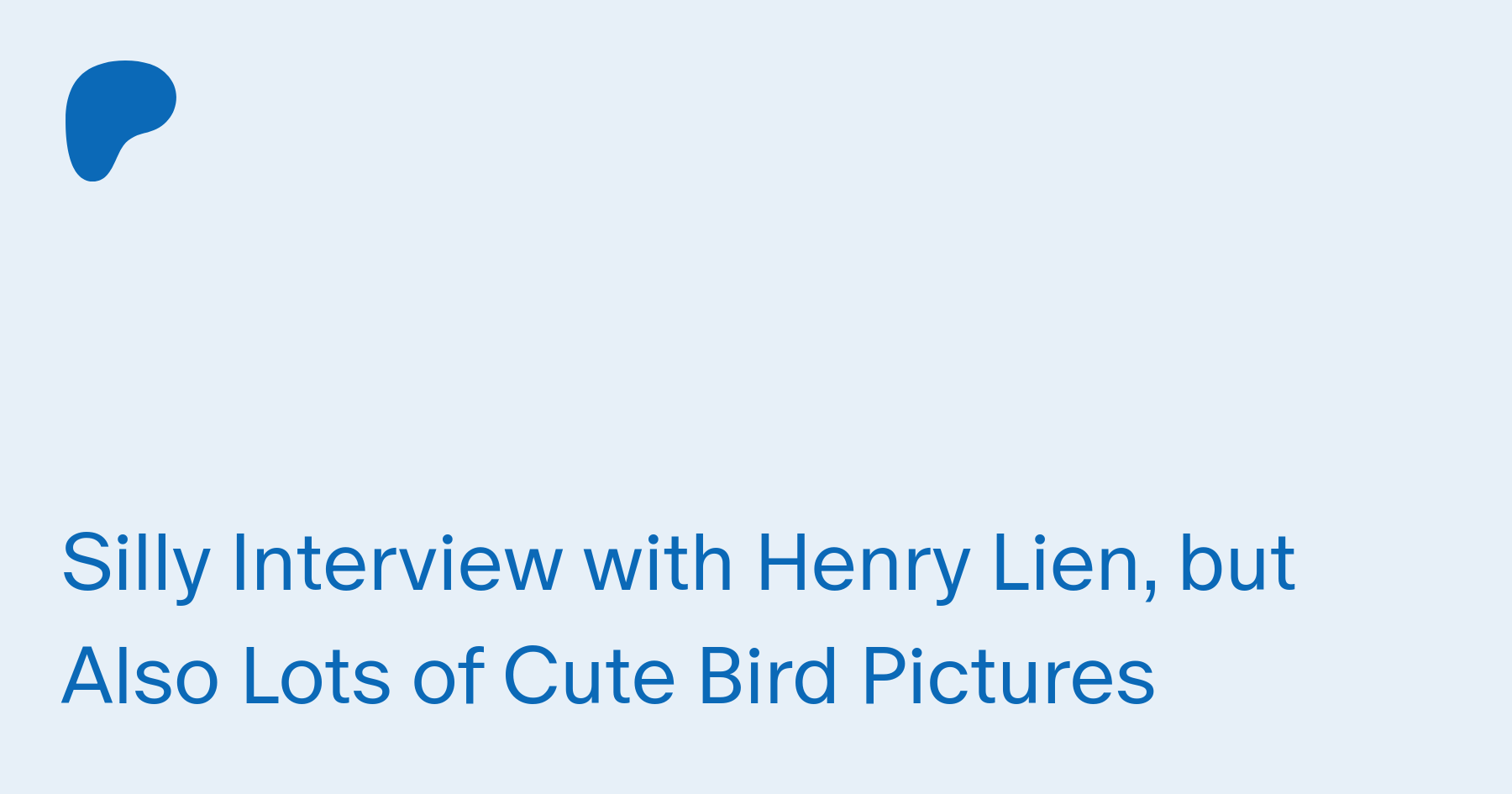Screen dimensions: 1512x794
Task: Select the word "Interview" in the heading
Action: pyautogui.click(x=397, y=563)
